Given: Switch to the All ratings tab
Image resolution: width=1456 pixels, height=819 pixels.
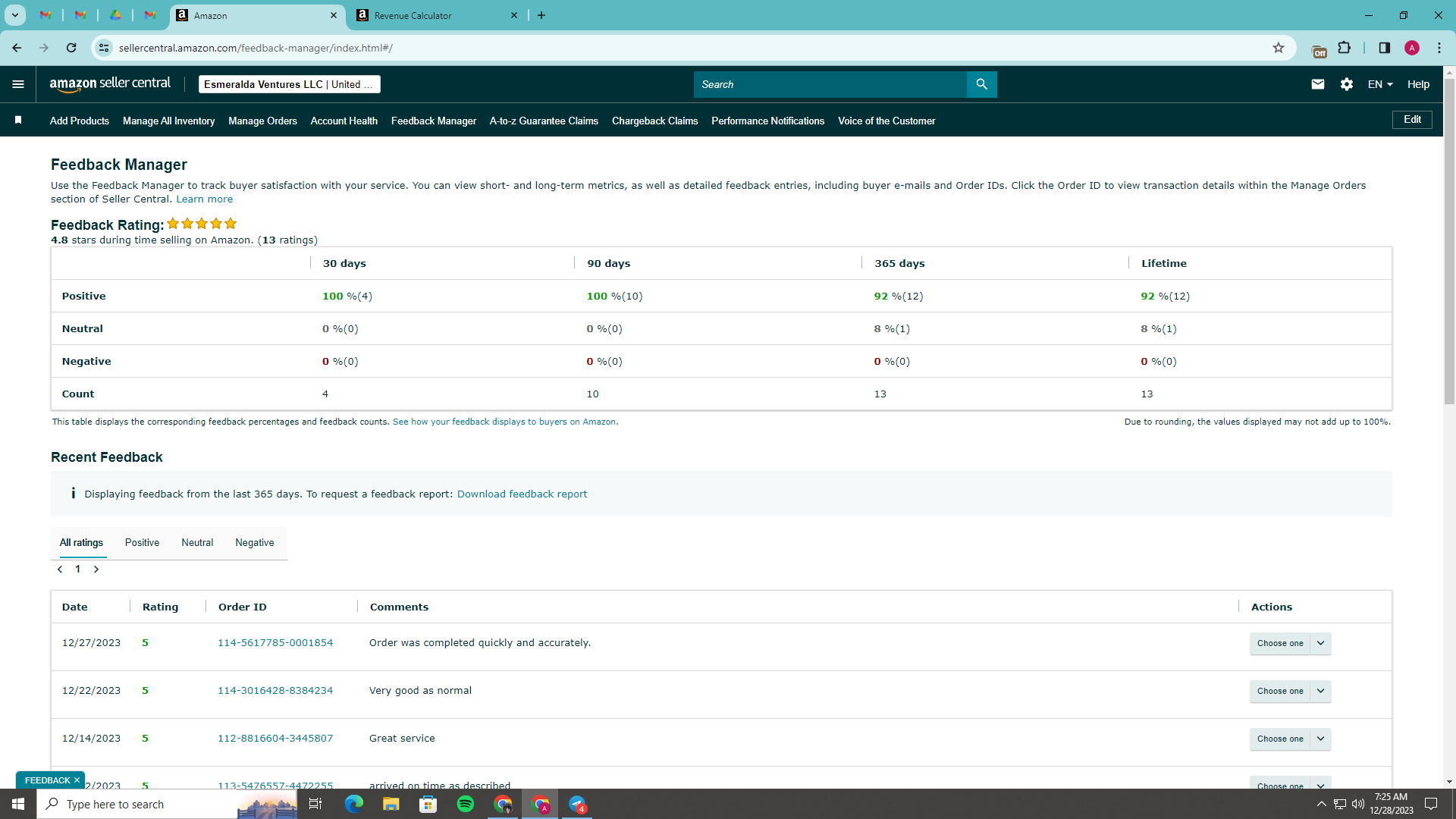Looking at the screenshot, I should (x=81, y=542).
